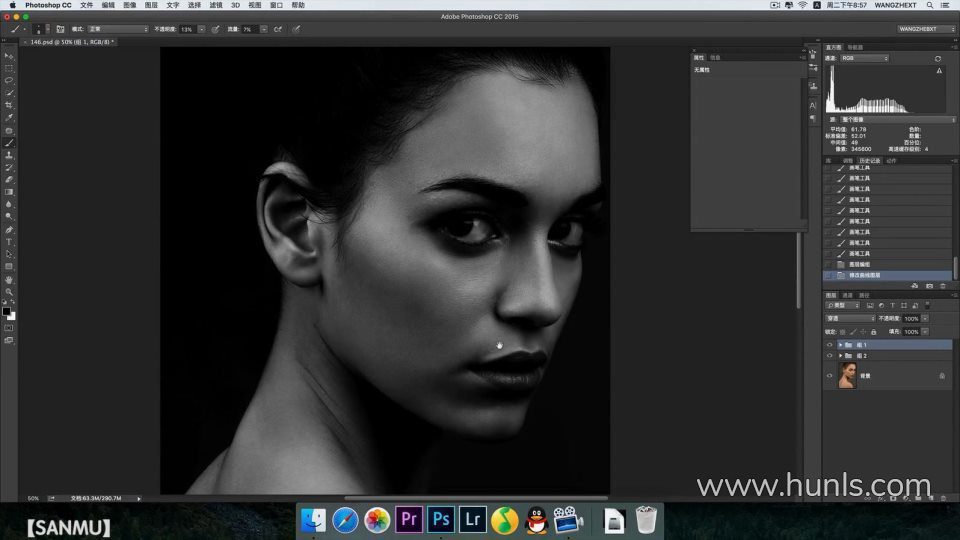Hide the 组 1 layer group

point(829,344)
